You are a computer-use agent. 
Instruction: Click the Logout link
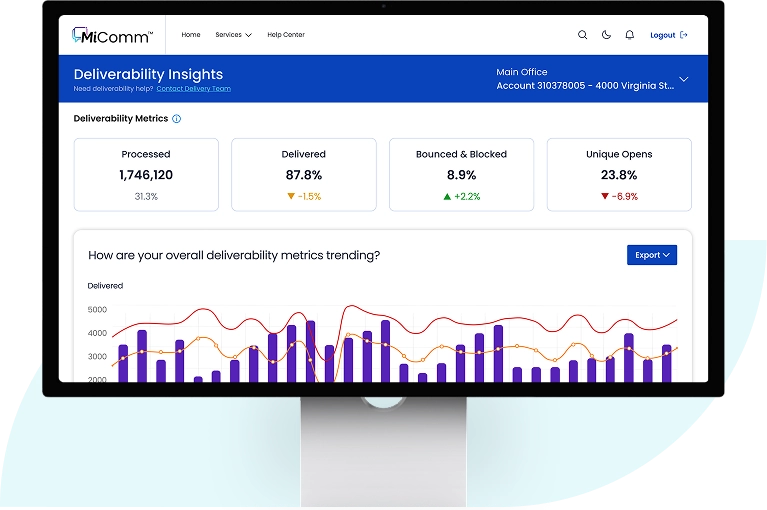coord(662,35)
